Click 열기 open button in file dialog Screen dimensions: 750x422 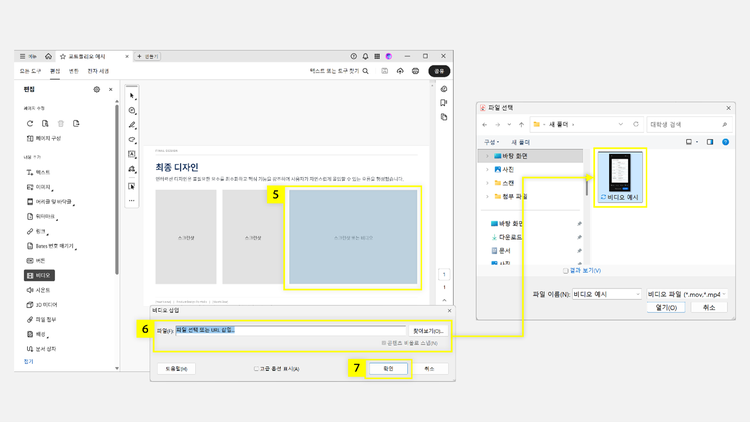tap(666, 308)
